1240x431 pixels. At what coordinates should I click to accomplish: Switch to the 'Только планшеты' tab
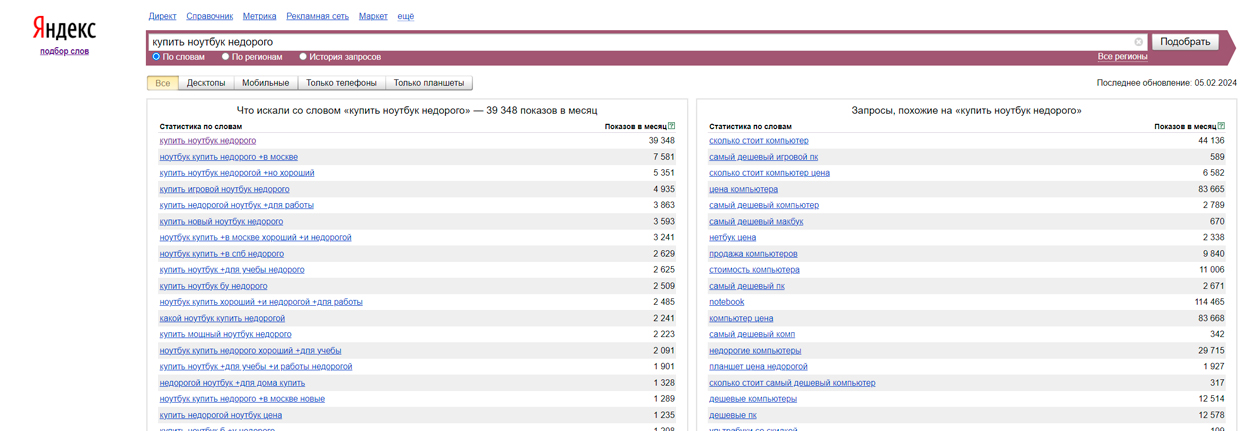coord(429,83)
